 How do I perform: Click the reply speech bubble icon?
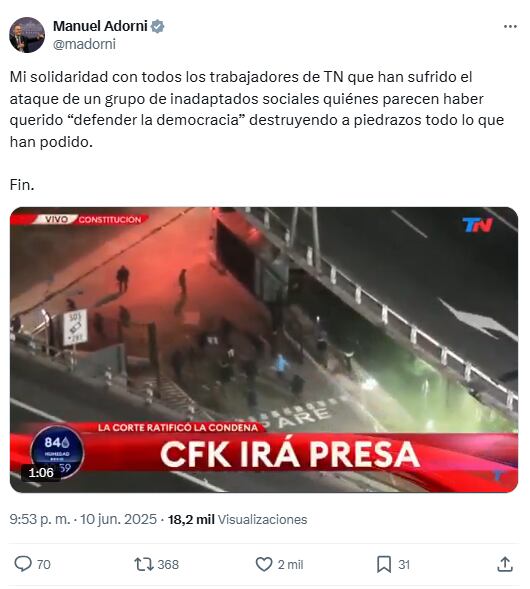(23, 564)
